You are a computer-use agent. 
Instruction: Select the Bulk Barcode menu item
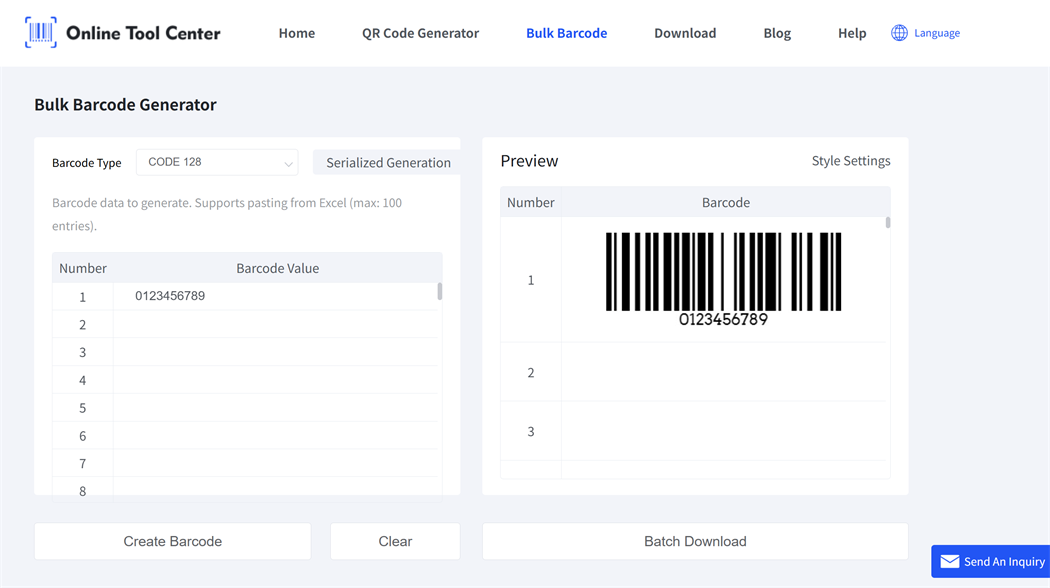click(567, 32)
